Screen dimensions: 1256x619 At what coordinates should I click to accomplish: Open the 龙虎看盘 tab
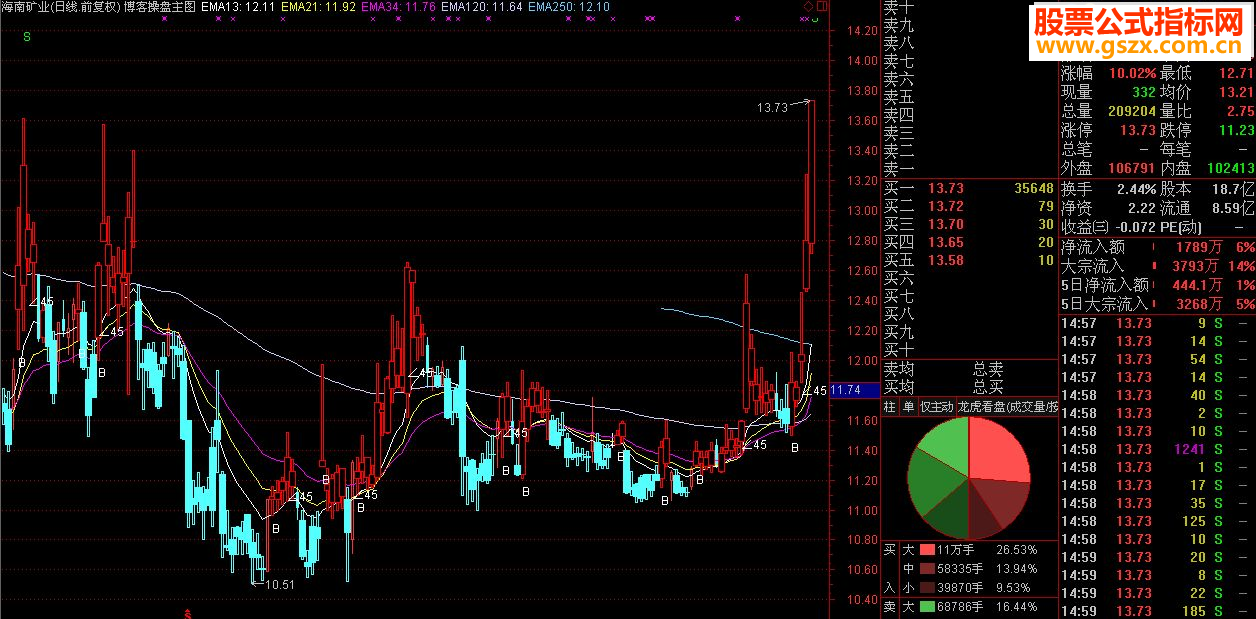point(1007,407)
